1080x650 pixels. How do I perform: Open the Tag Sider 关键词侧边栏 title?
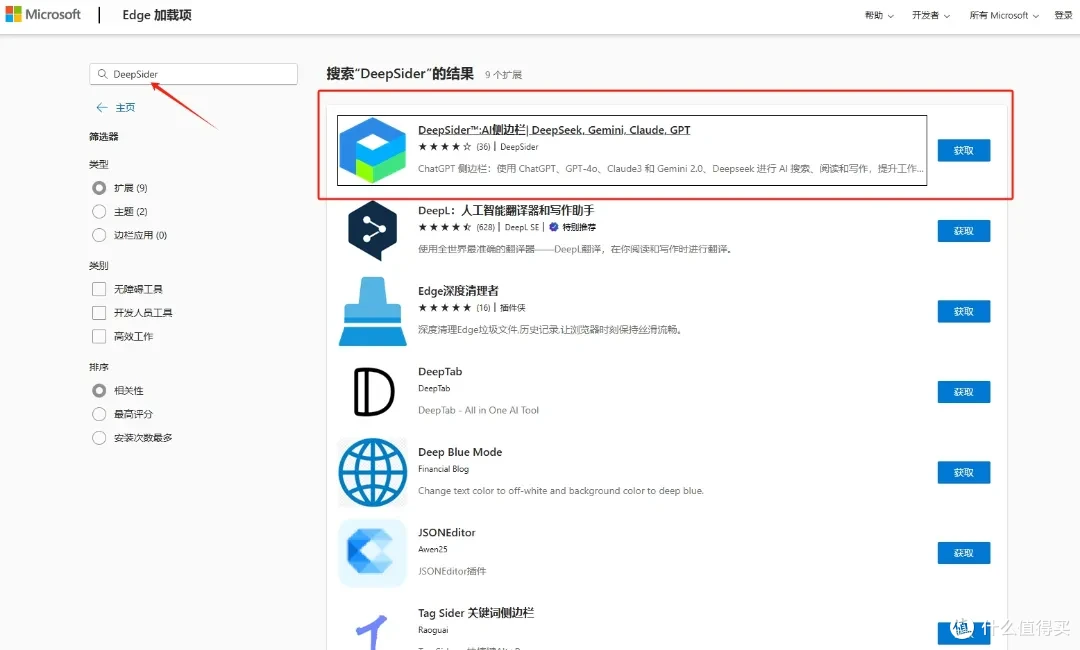point(476,613)
